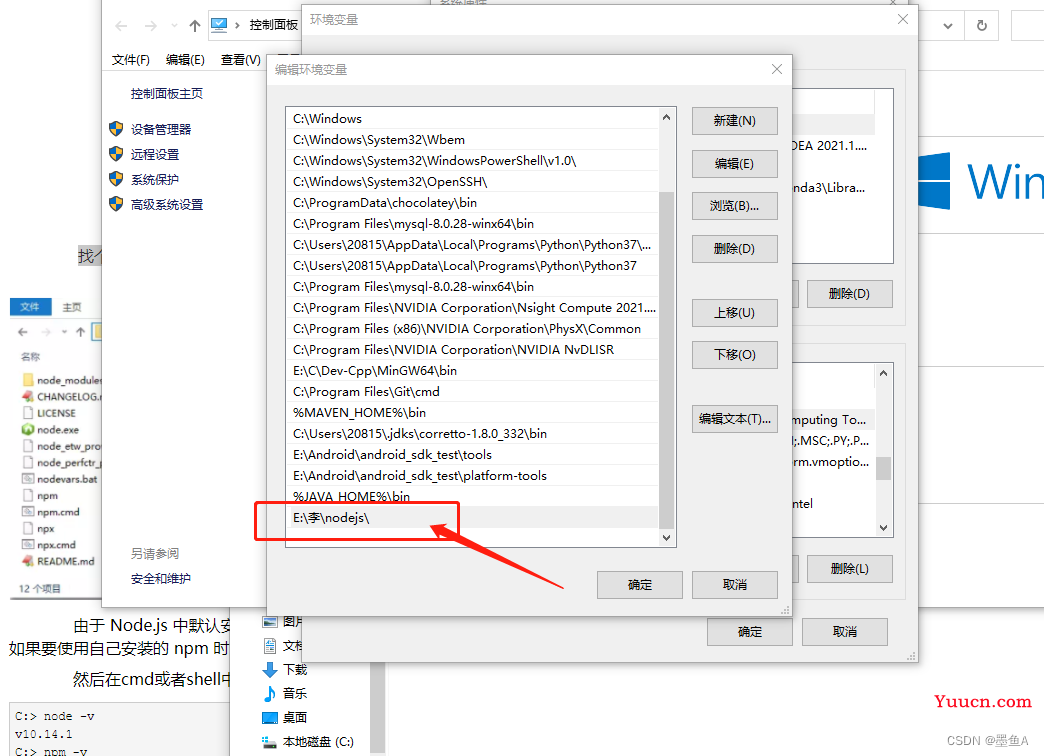Click 删除(L) in the 环境变量 dialog
This screenshot has width=1044, height=756.
(x=850, y=569)
